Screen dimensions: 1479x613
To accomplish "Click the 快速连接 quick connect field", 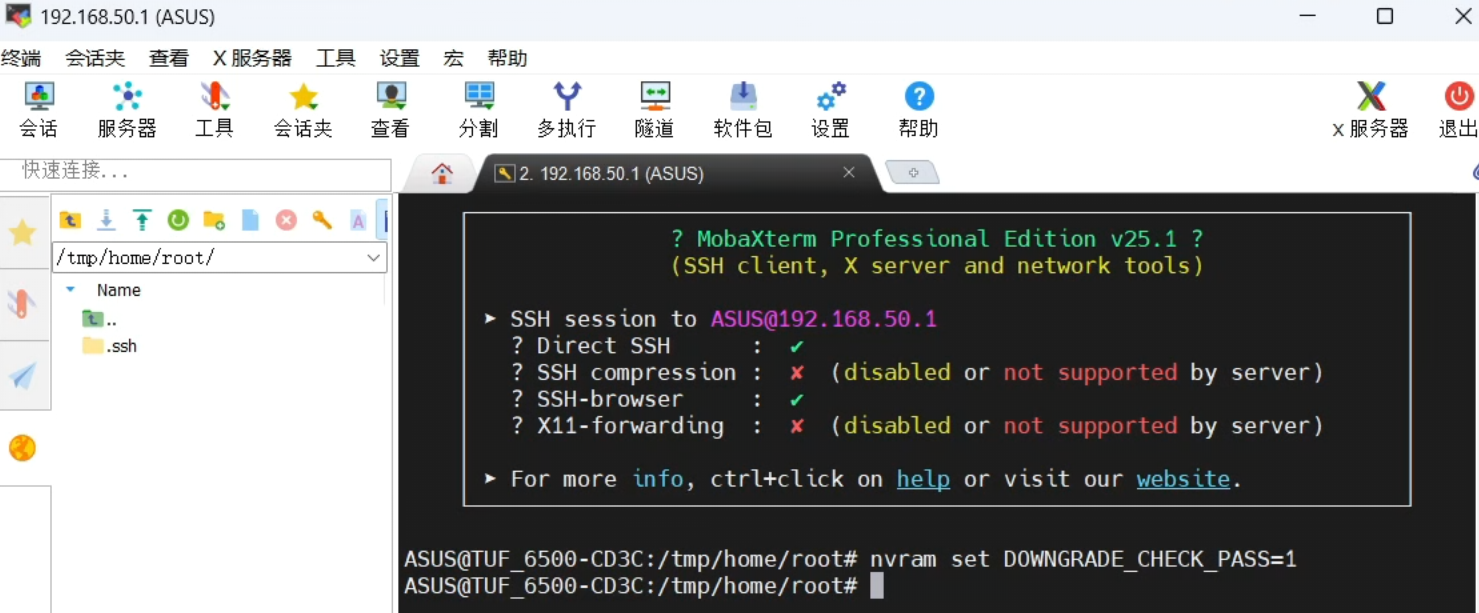I will (196, 172).
